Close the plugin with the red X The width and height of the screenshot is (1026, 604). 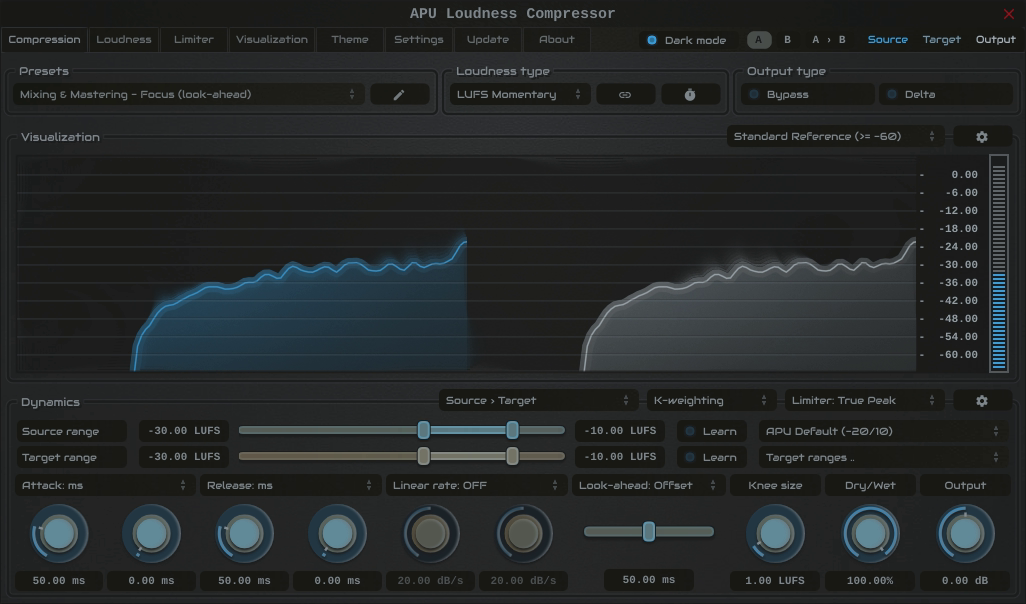[x=1008, y=14]
